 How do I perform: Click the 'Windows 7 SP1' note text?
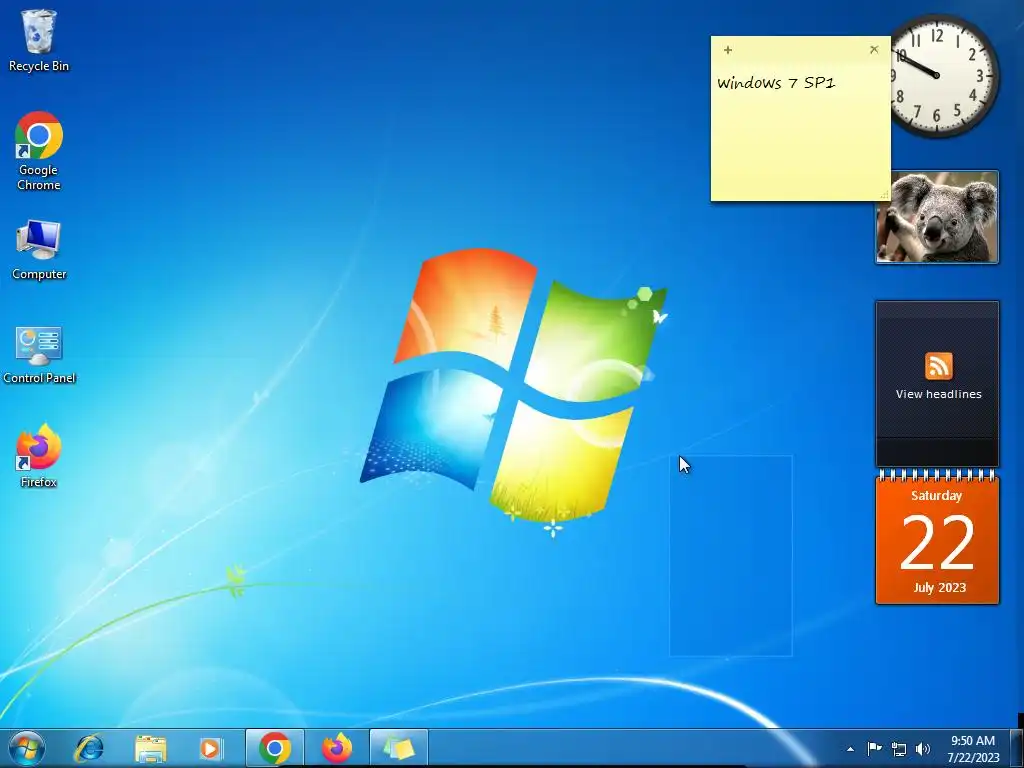(x=776, y=83)
